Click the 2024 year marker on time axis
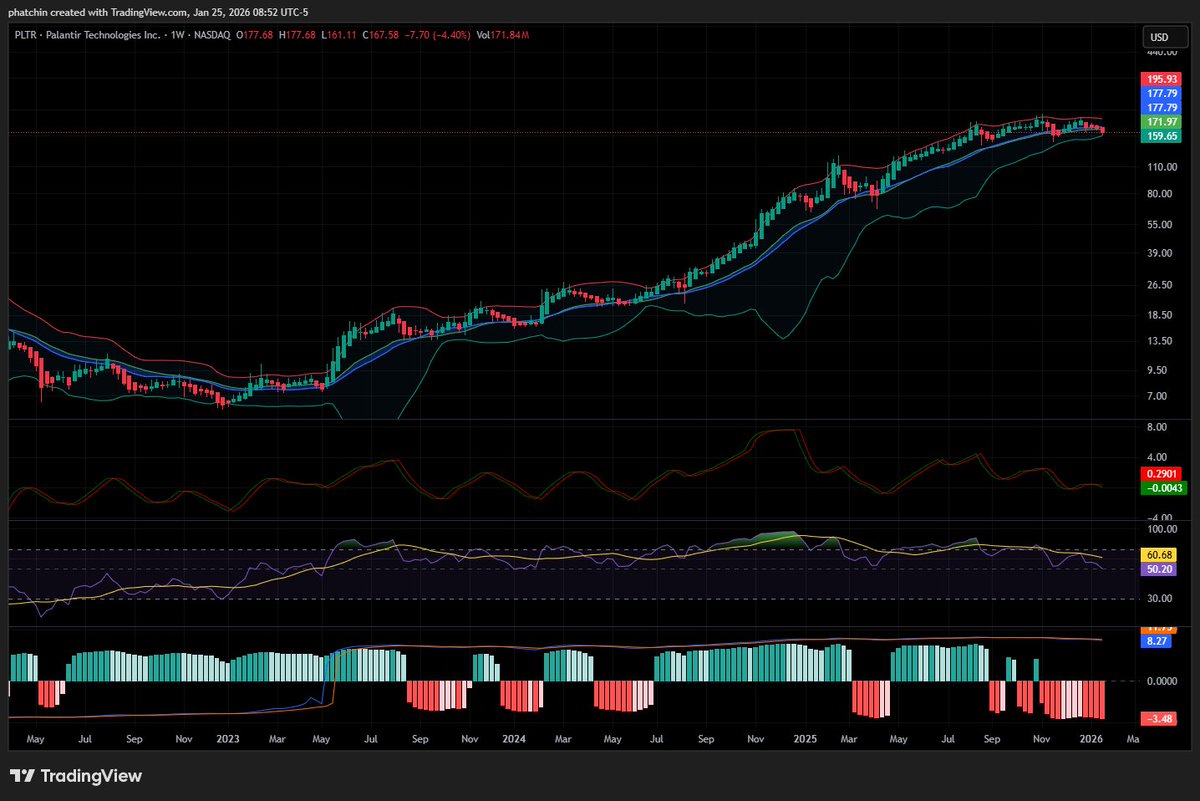Image resolution: width=1200 pixels, height=801 pixels. 514,741
